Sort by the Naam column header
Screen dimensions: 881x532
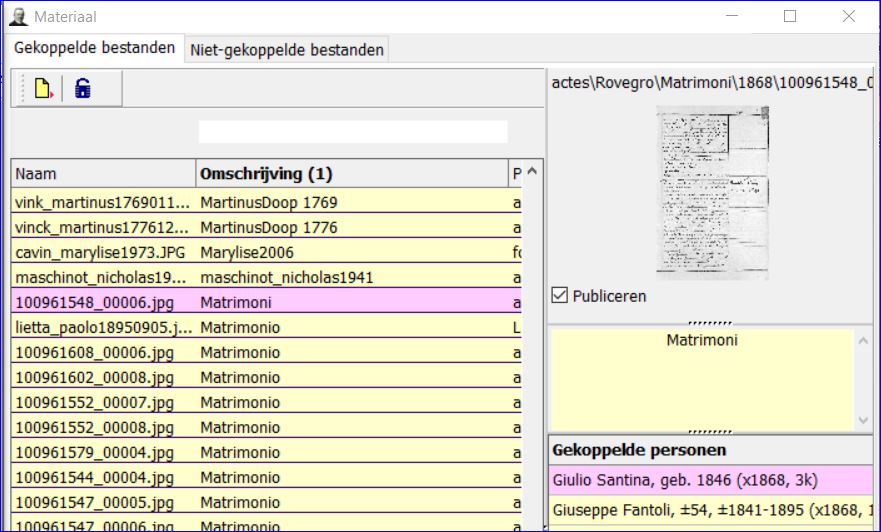click(x=103, y=174)
